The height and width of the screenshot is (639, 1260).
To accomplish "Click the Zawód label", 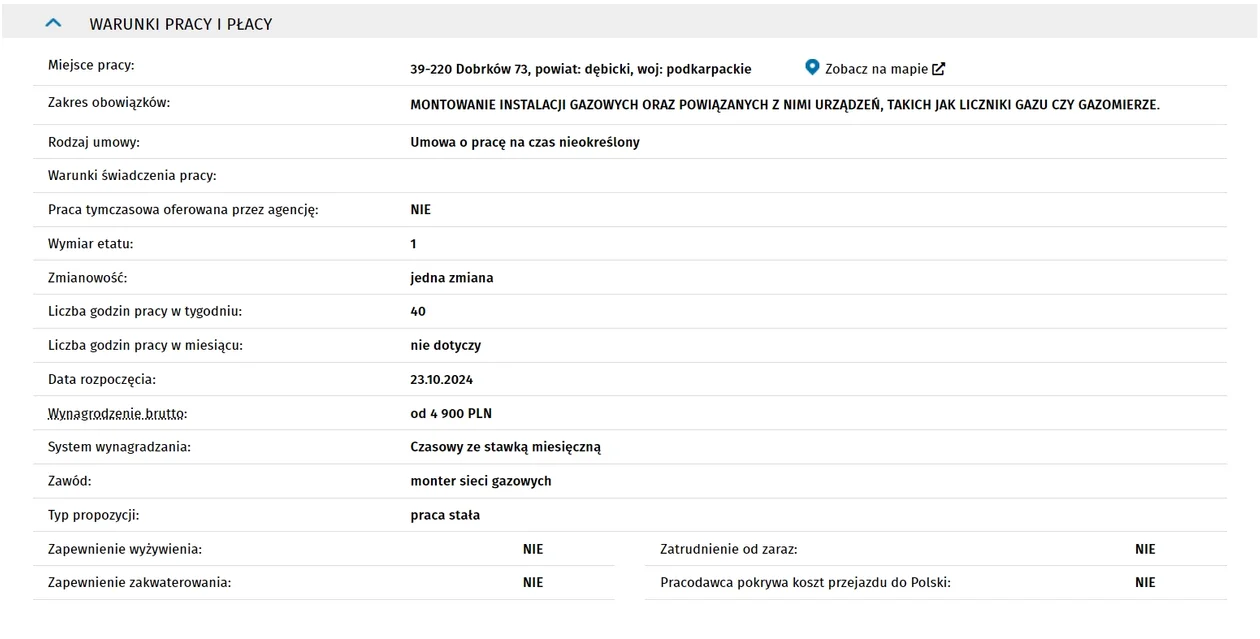I will pos(70,481).
